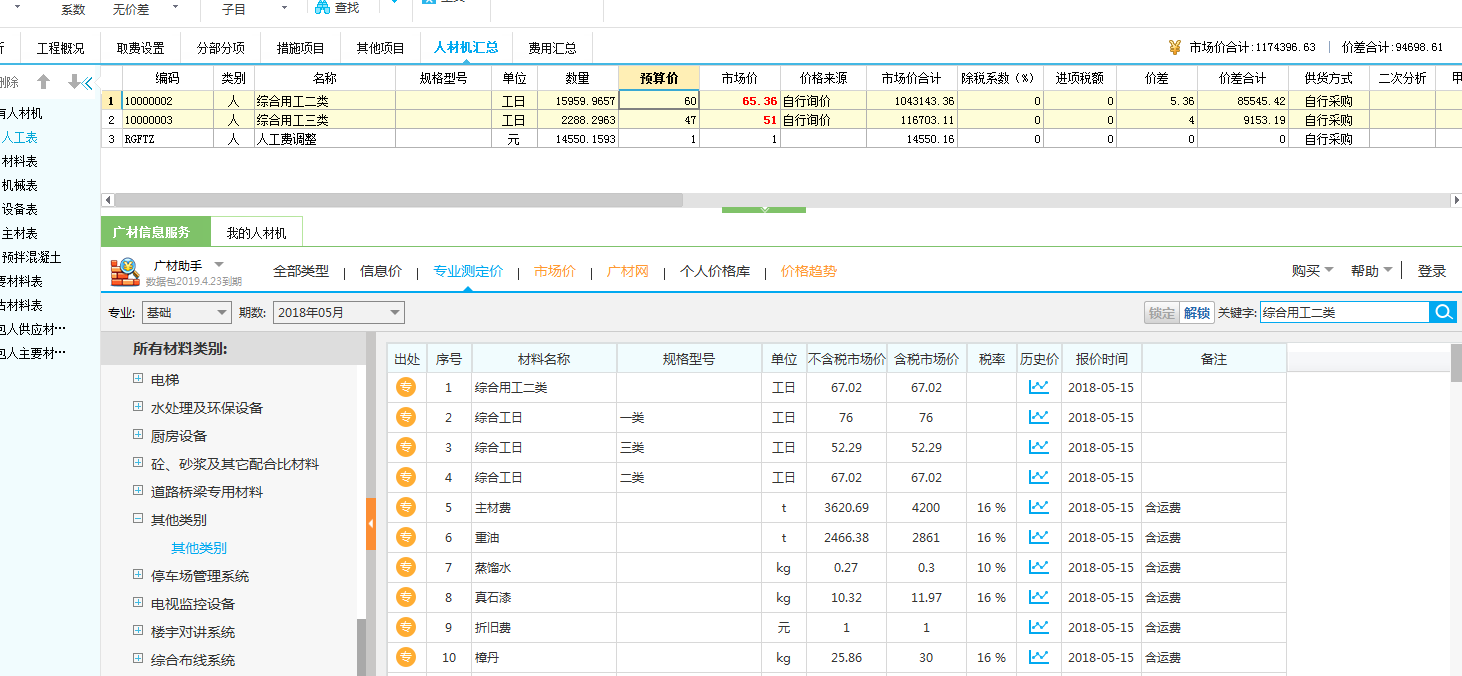Open the 广材网 link
The width and height of the screenshot is (1462, 676).
tap(628, 271)
